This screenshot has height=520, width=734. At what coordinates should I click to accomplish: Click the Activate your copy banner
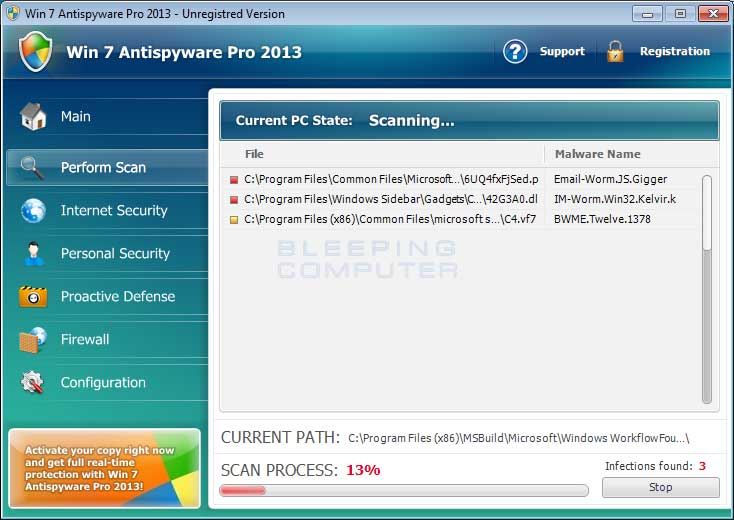(104, 468)
